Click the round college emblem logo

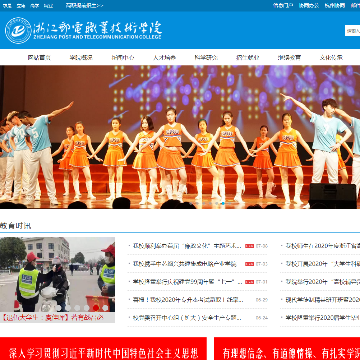pyautogui.click(x=18, y=30)
